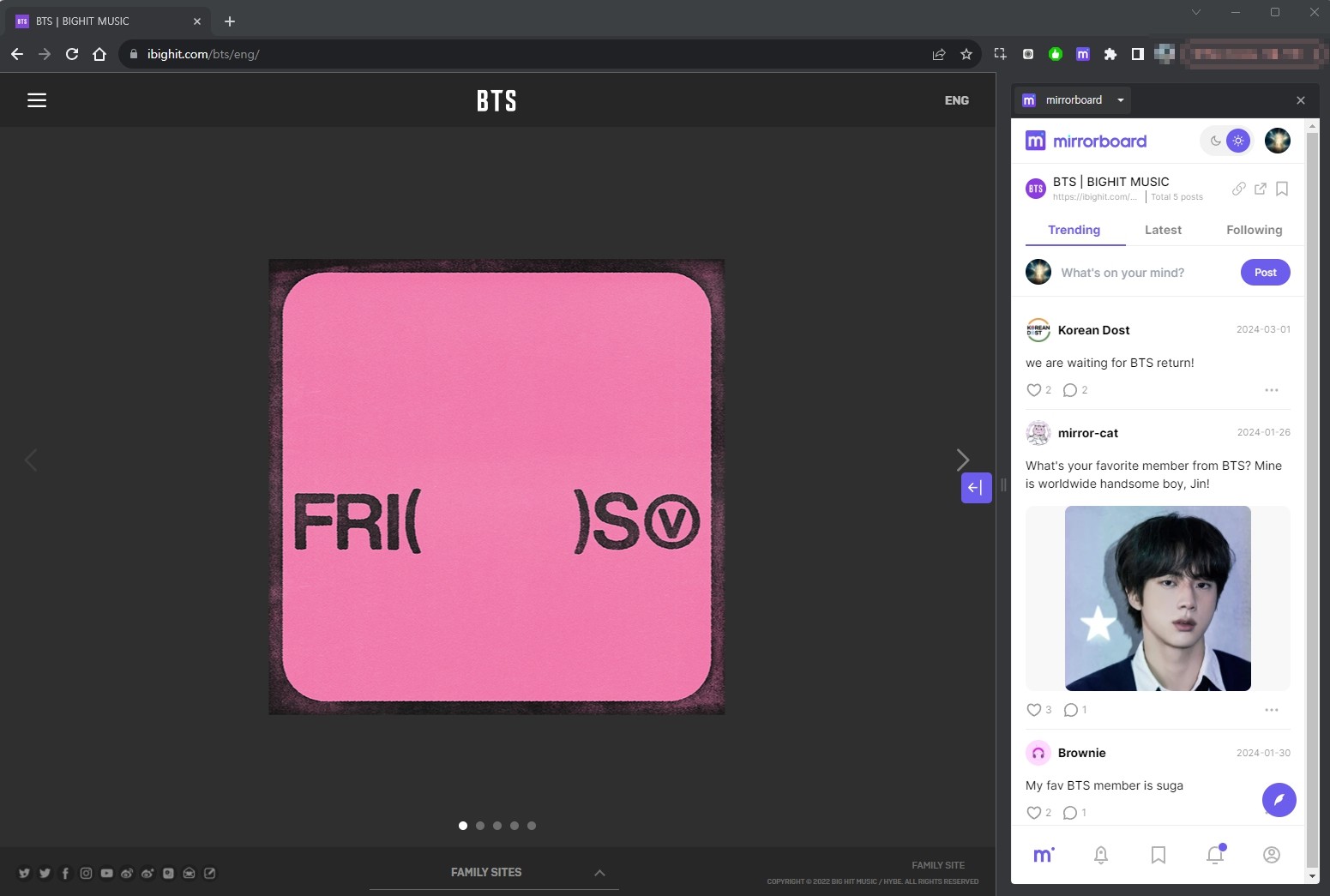Click the mirrorboard panel vertical scrollbar
Viewport: 1330px width, 896px height.
coord(1312,501)
